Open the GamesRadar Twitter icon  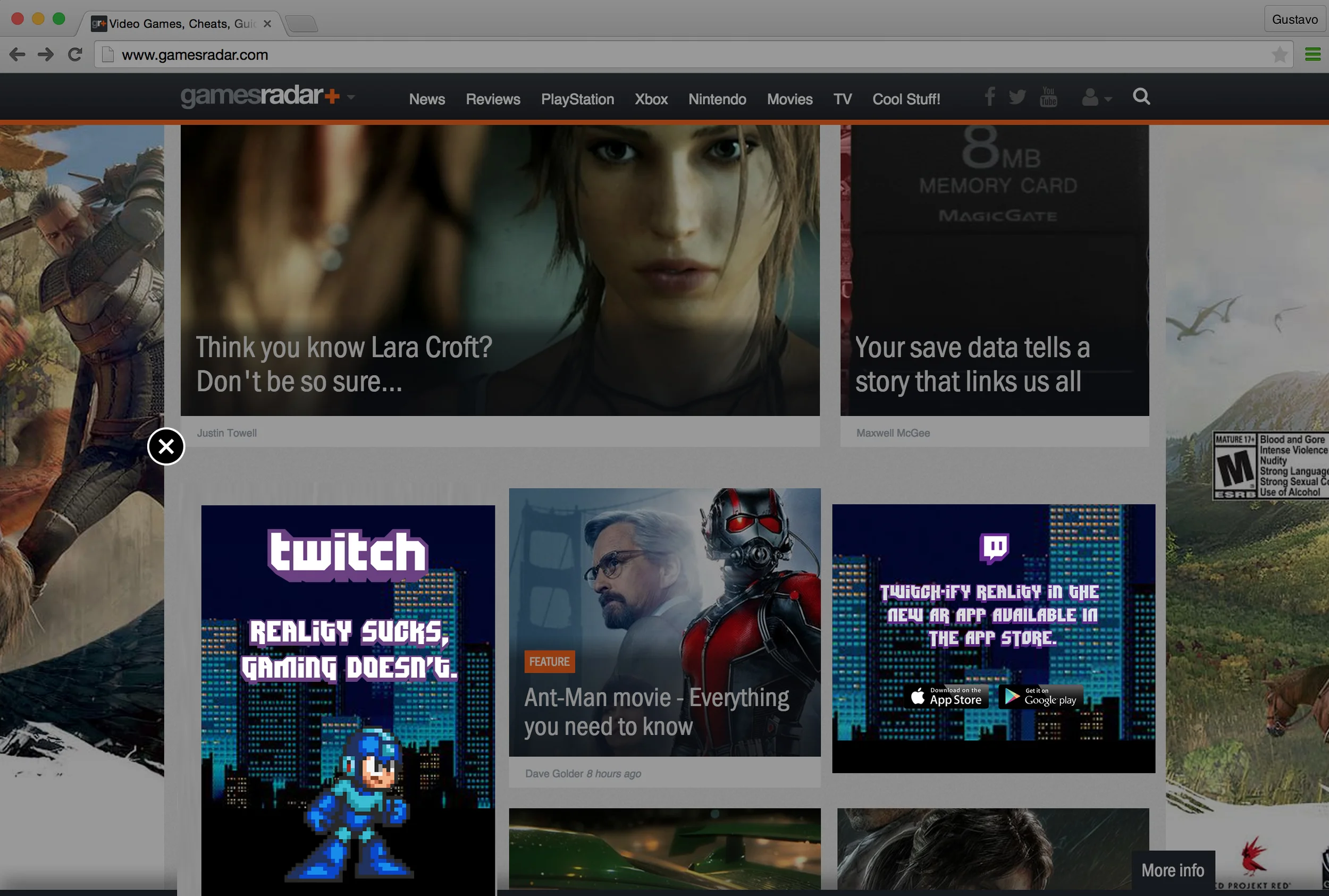pos(1017,97)
